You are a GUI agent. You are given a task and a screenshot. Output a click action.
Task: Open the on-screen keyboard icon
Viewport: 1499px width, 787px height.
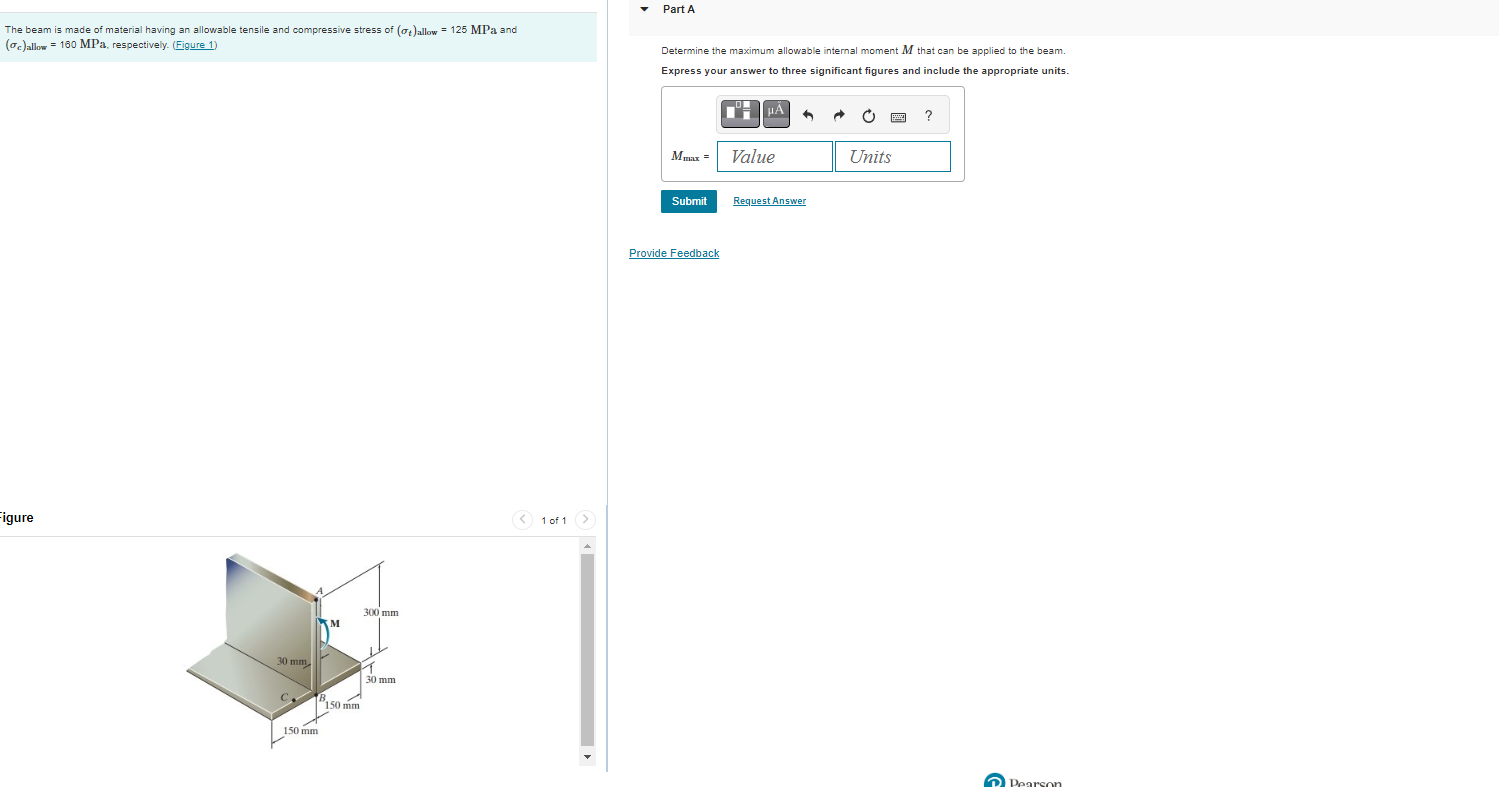click(897, 116)
